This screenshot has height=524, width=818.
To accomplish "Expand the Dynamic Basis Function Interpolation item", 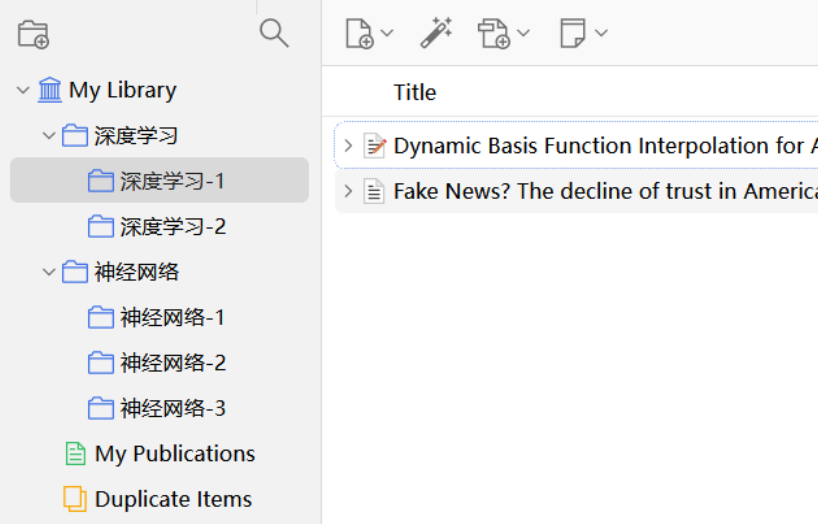I will [x=348, y=146].
